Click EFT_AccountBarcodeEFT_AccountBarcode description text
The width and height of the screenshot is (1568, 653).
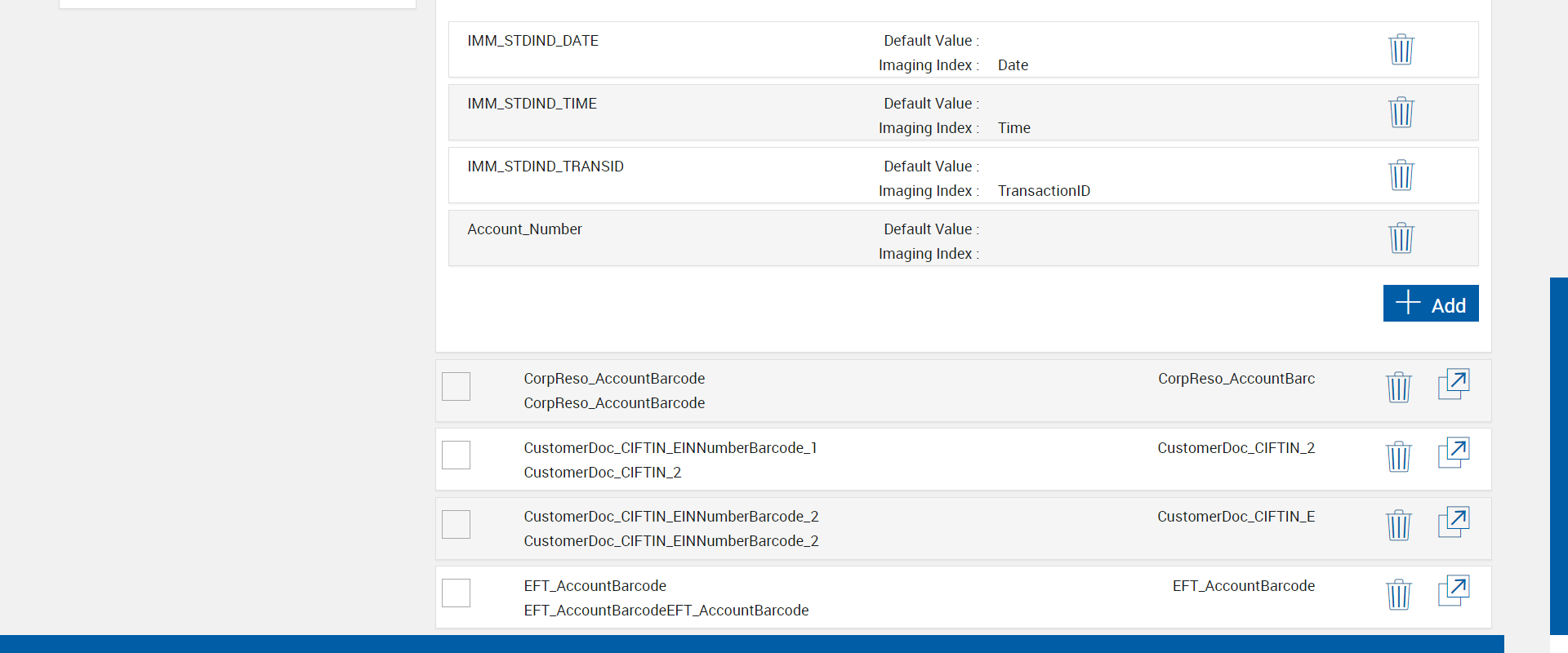point(666,611)
